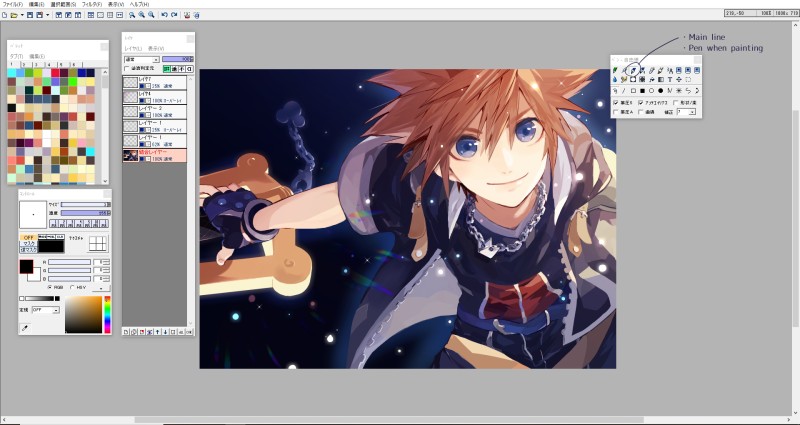Choose the filled black rectangle draw shape

pos(642,91)
